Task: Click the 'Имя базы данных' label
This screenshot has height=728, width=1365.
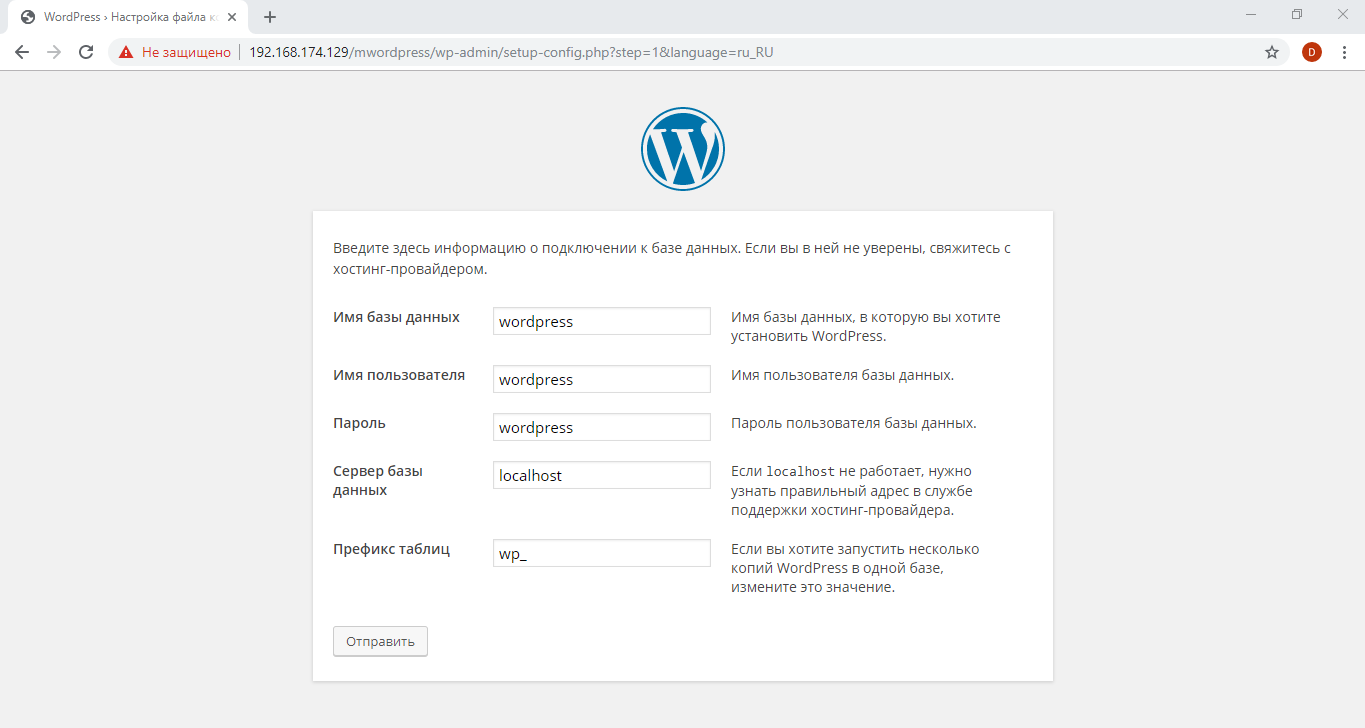Action: pyautogui.click(x=396, y=317)
